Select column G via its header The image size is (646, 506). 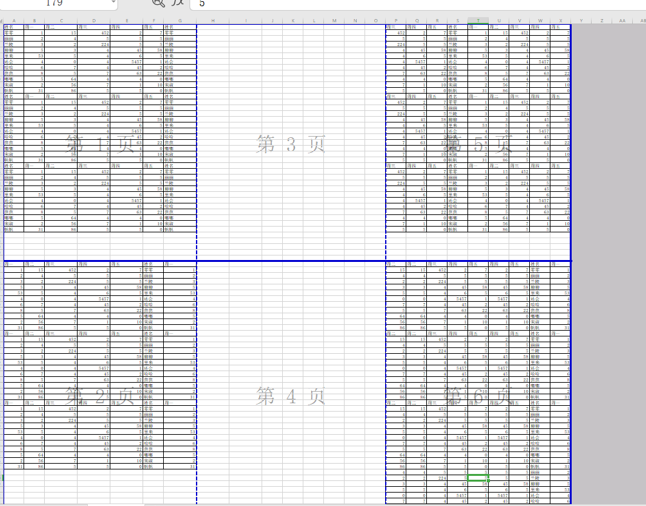(180, 21)
